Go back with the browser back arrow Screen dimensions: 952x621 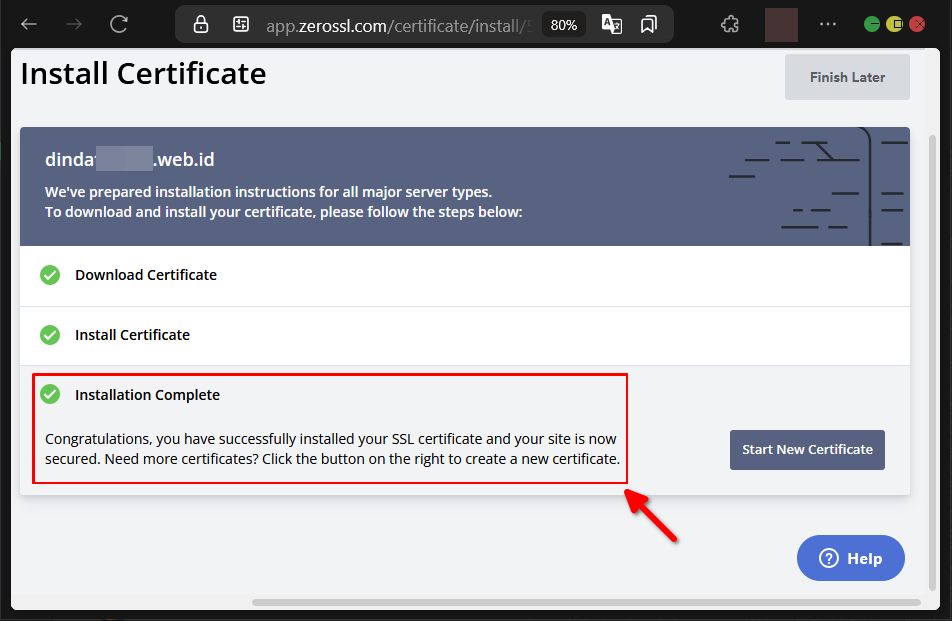(x=29, y=24)
